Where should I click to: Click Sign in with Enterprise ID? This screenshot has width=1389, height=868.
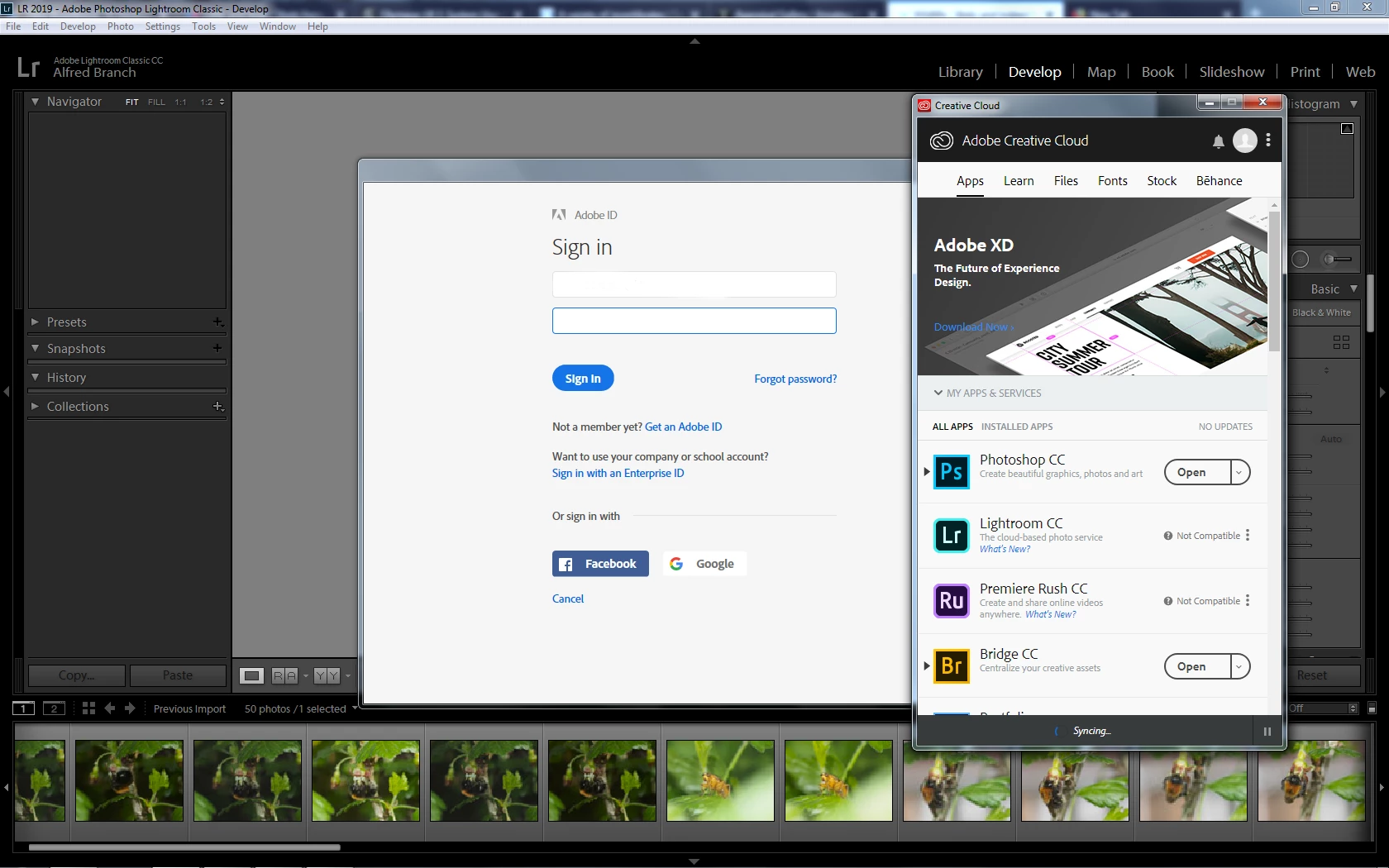(x=618, y=474)
